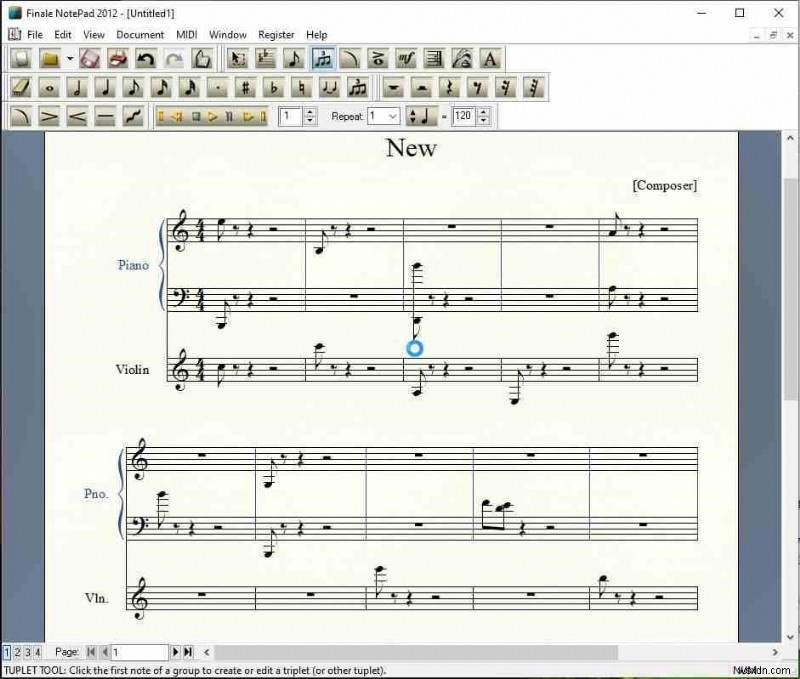Image resolution: width=800 pixels, height=679 pixels.
Task: Click the playback start measure field
Action: (x=291, y=116)
